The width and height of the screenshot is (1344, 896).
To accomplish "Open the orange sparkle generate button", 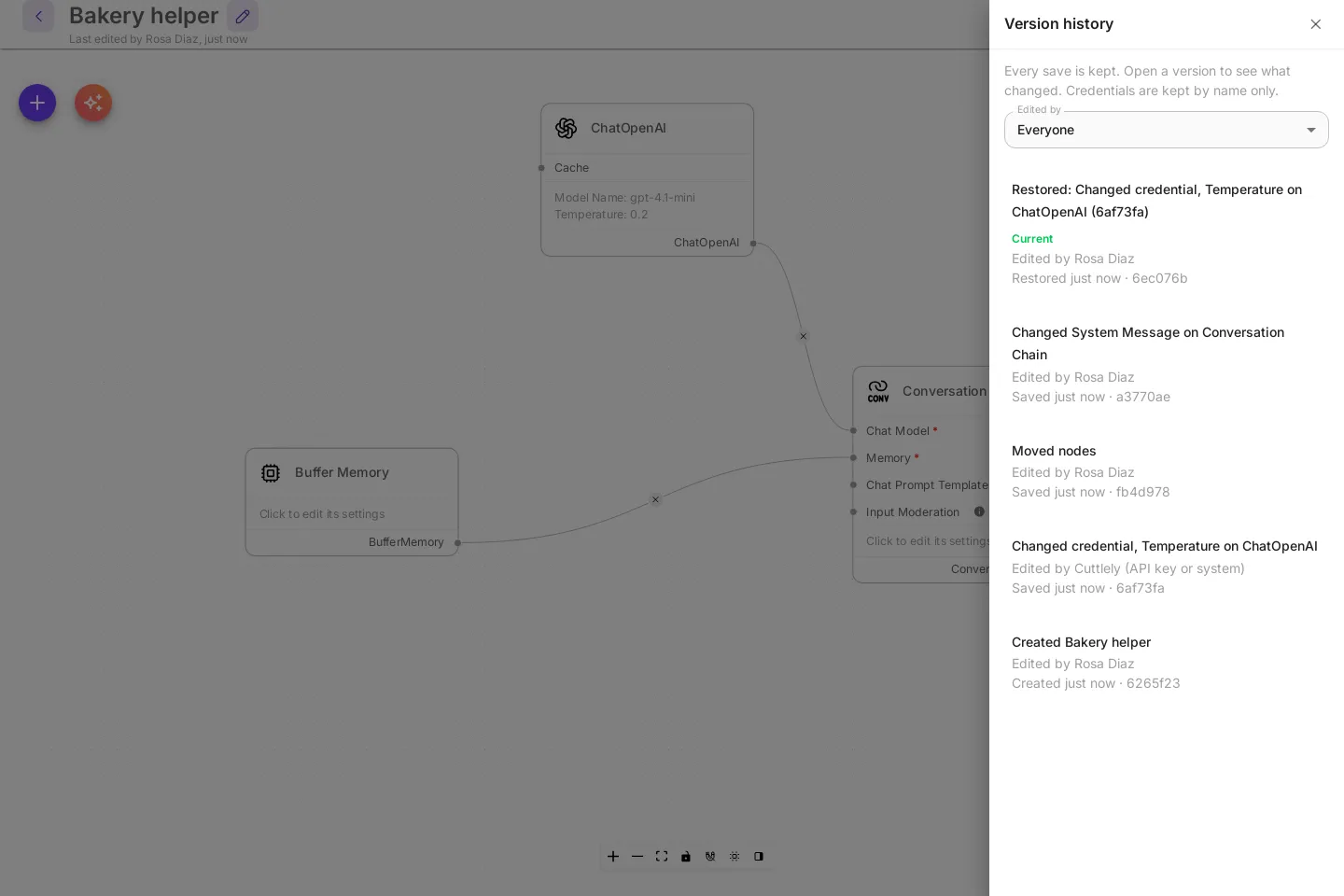I will coord(93,103).
